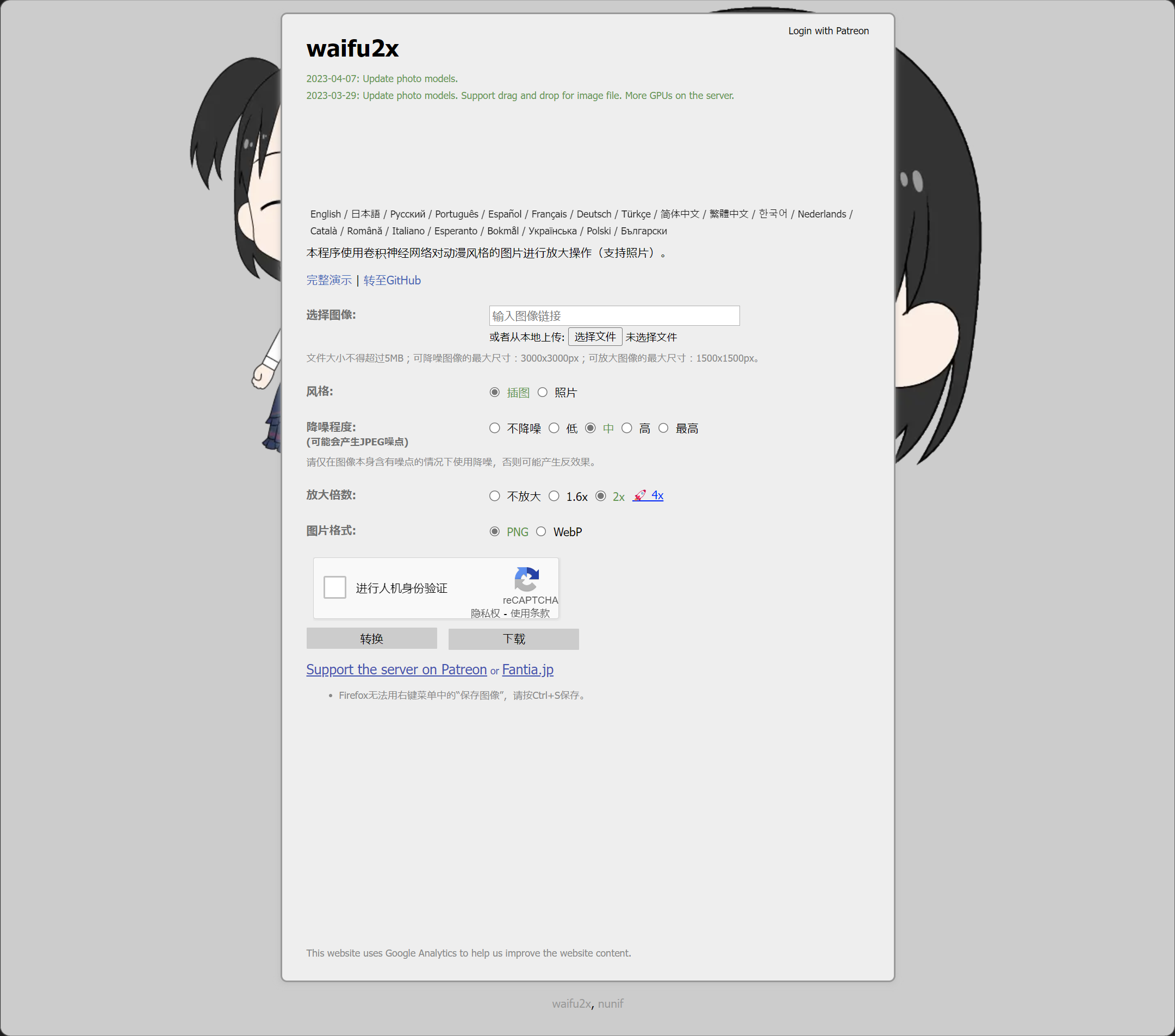Open the Fantia.jp link
1175x1036 pixels.
[x=527, y=669]
